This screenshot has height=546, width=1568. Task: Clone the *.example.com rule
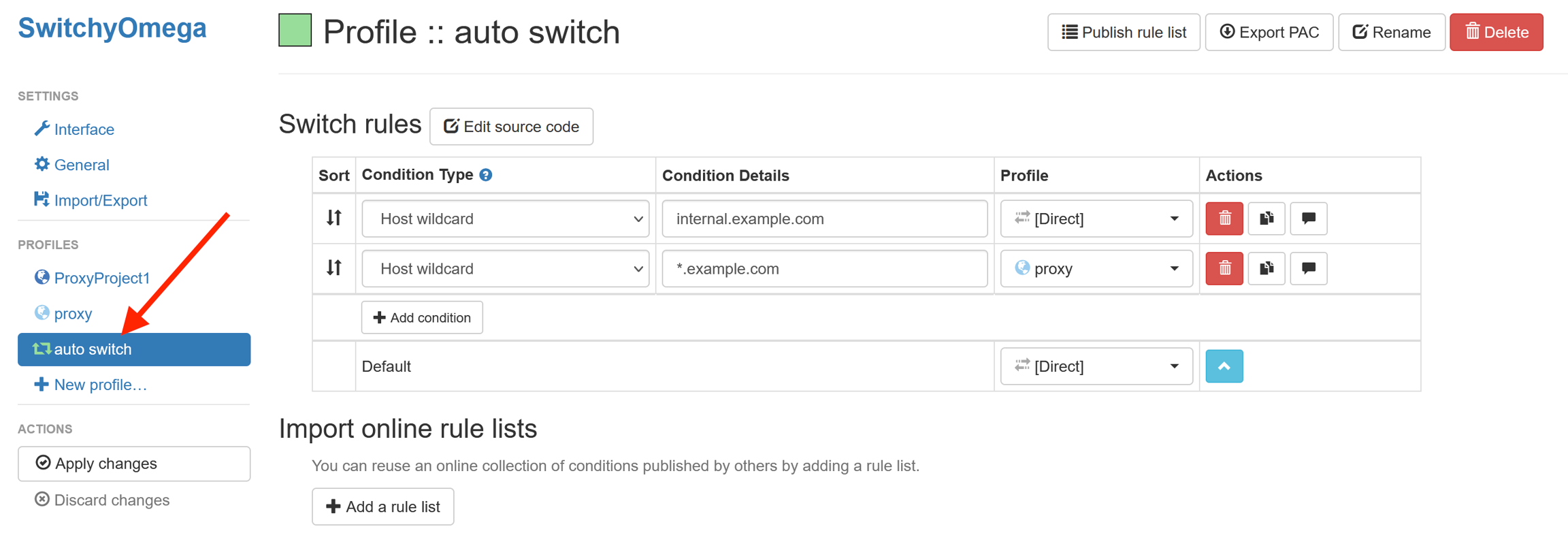coord(1266,268)
